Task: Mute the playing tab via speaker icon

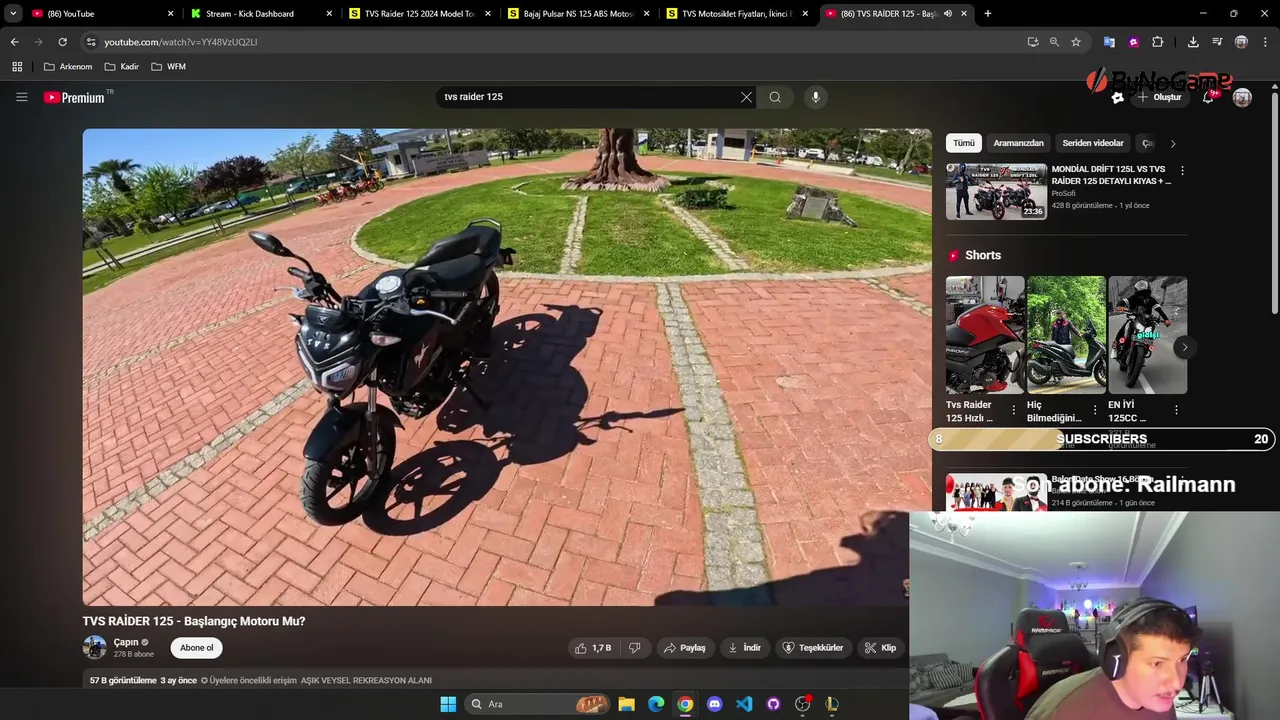Action: [947, 14]
